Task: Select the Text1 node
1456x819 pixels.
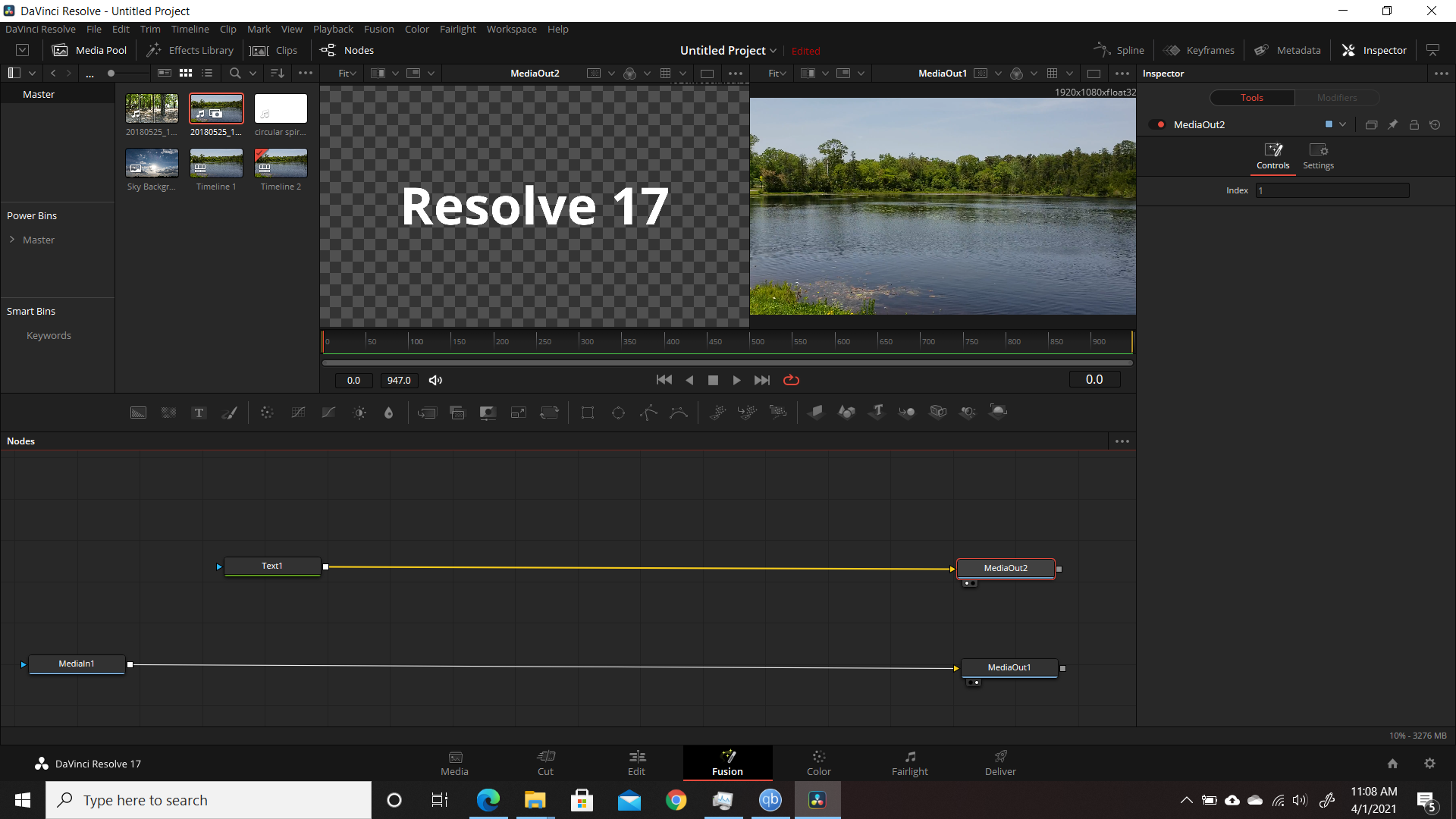Action: coord(272,566)
